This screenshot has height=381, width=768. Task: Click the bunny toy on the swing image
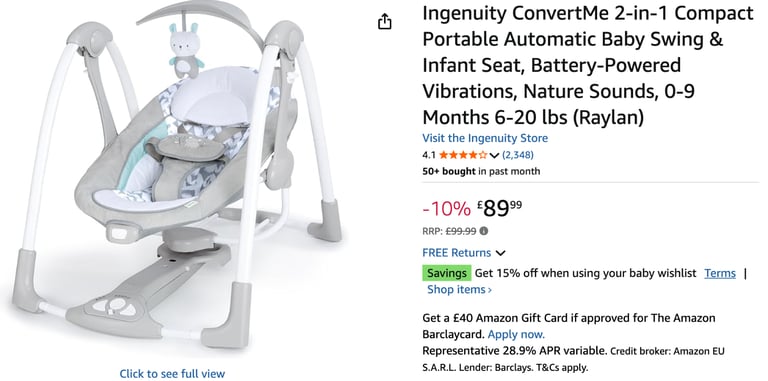[x=186, y=50]
